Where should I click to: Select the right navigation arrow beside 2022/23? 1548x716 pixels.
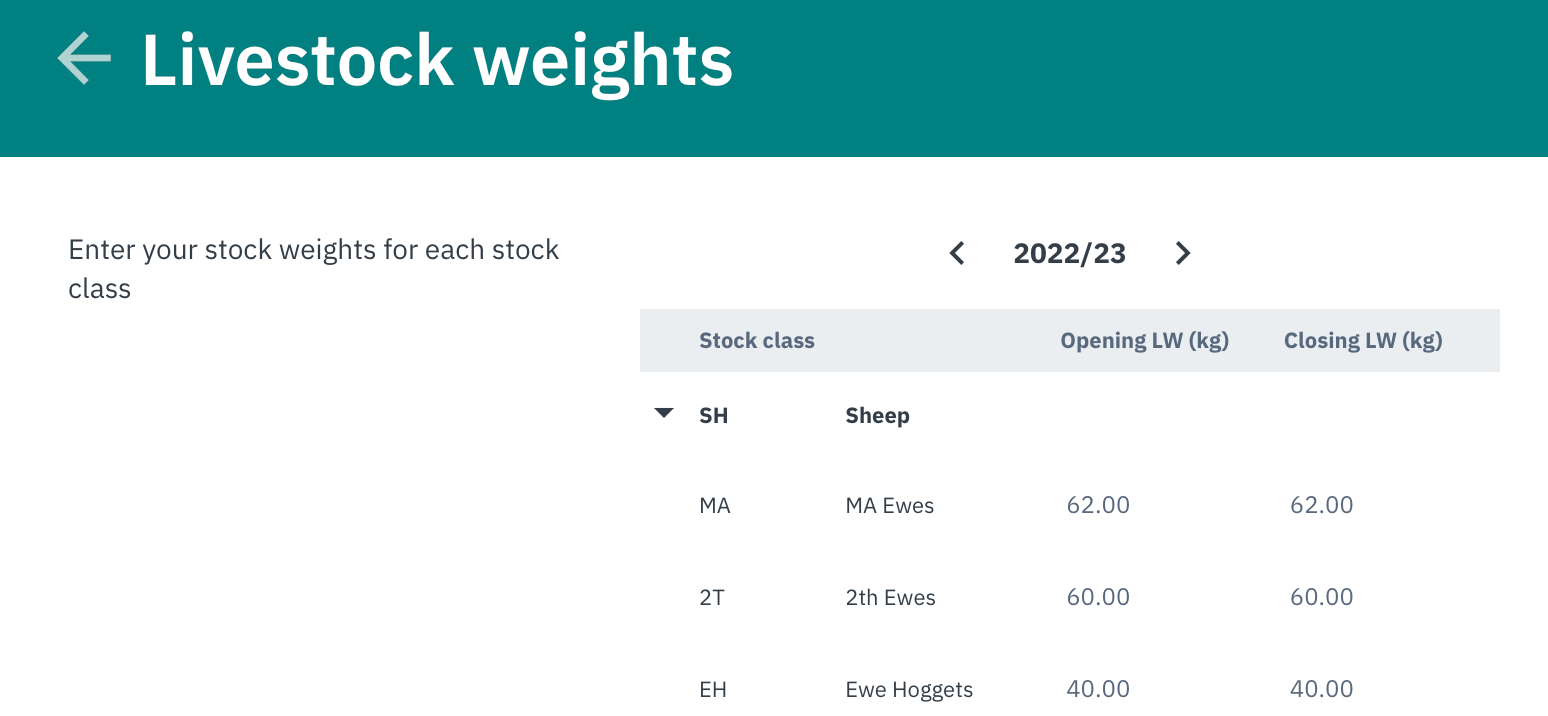1183,253
